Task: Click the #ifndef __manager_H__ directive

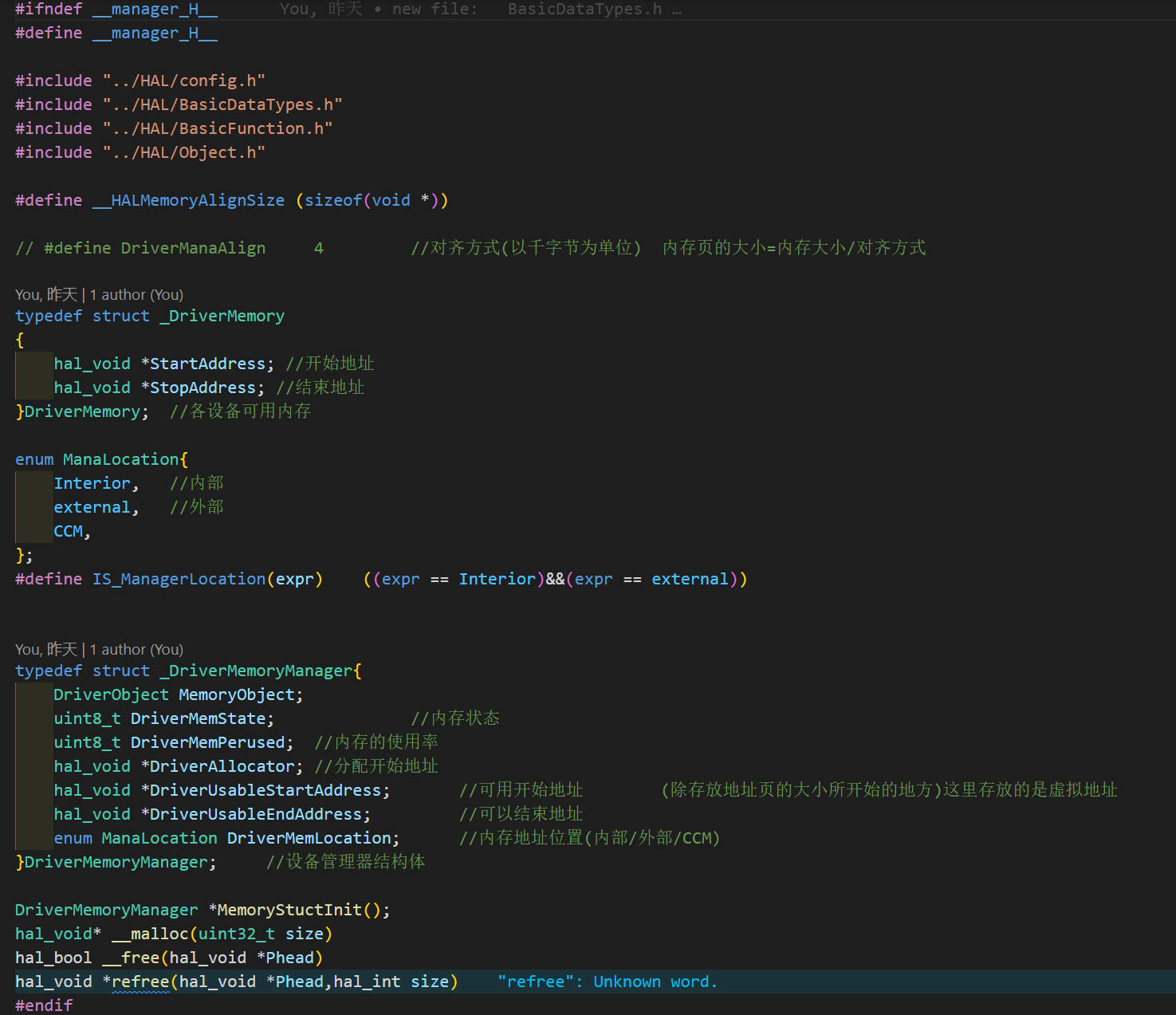Action: pyautogui.click(x=116, y=9)
